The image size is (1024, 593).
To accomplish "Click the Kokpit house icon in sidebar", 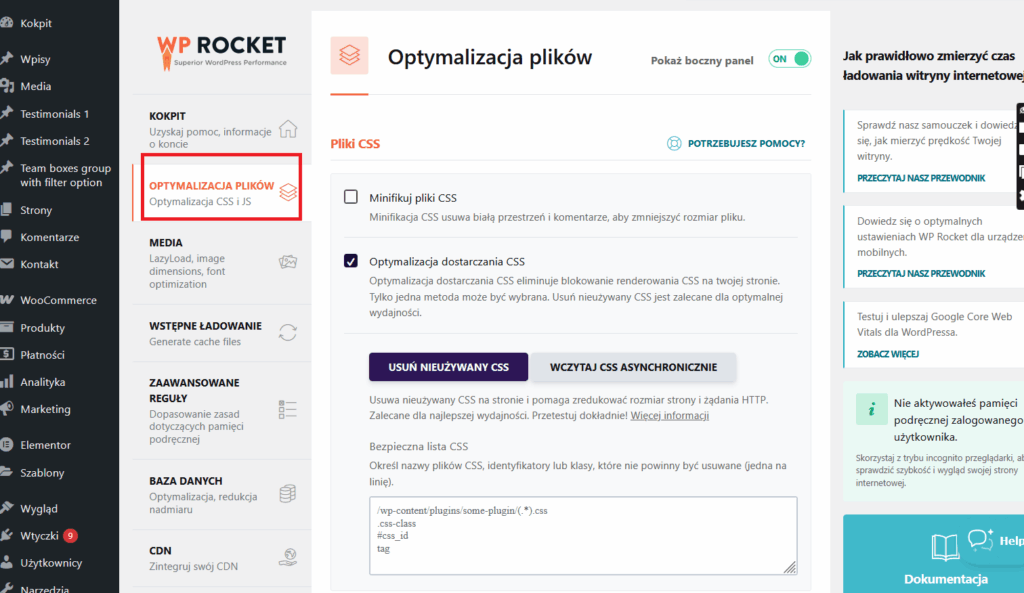I will click(288, 129).
